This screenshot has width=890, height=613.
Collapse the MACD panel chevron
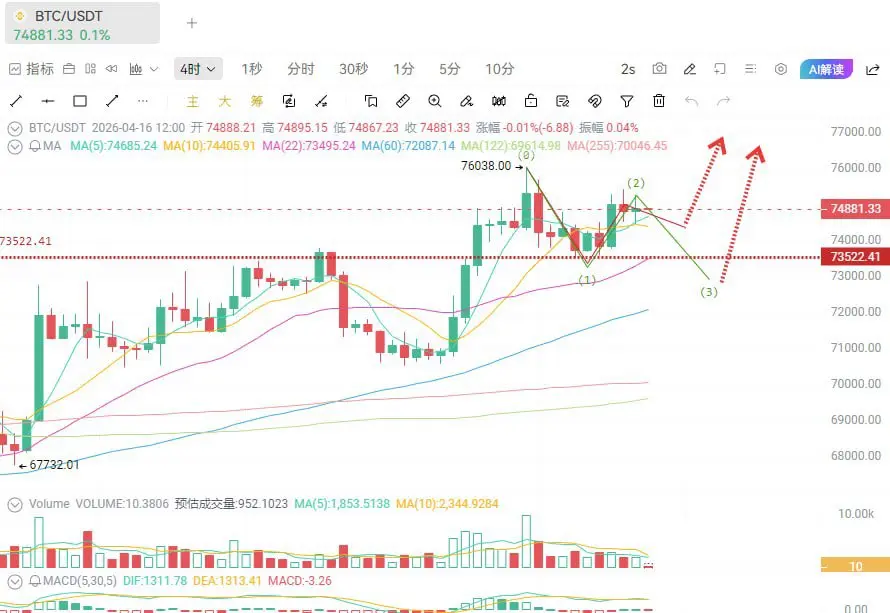[x=15, y=581]
